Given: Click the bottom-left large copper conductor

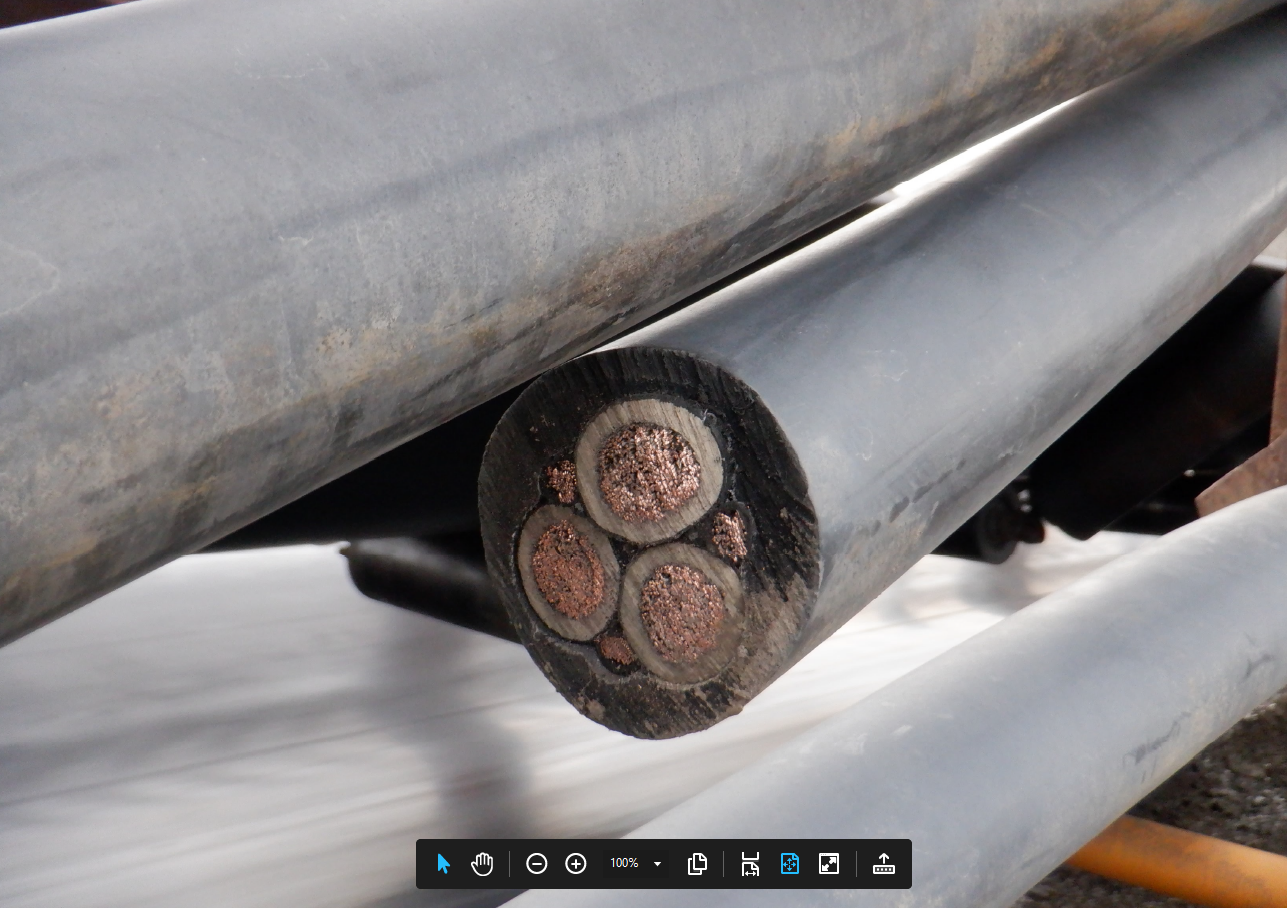Looking at the screenshot, I should 567,569.
